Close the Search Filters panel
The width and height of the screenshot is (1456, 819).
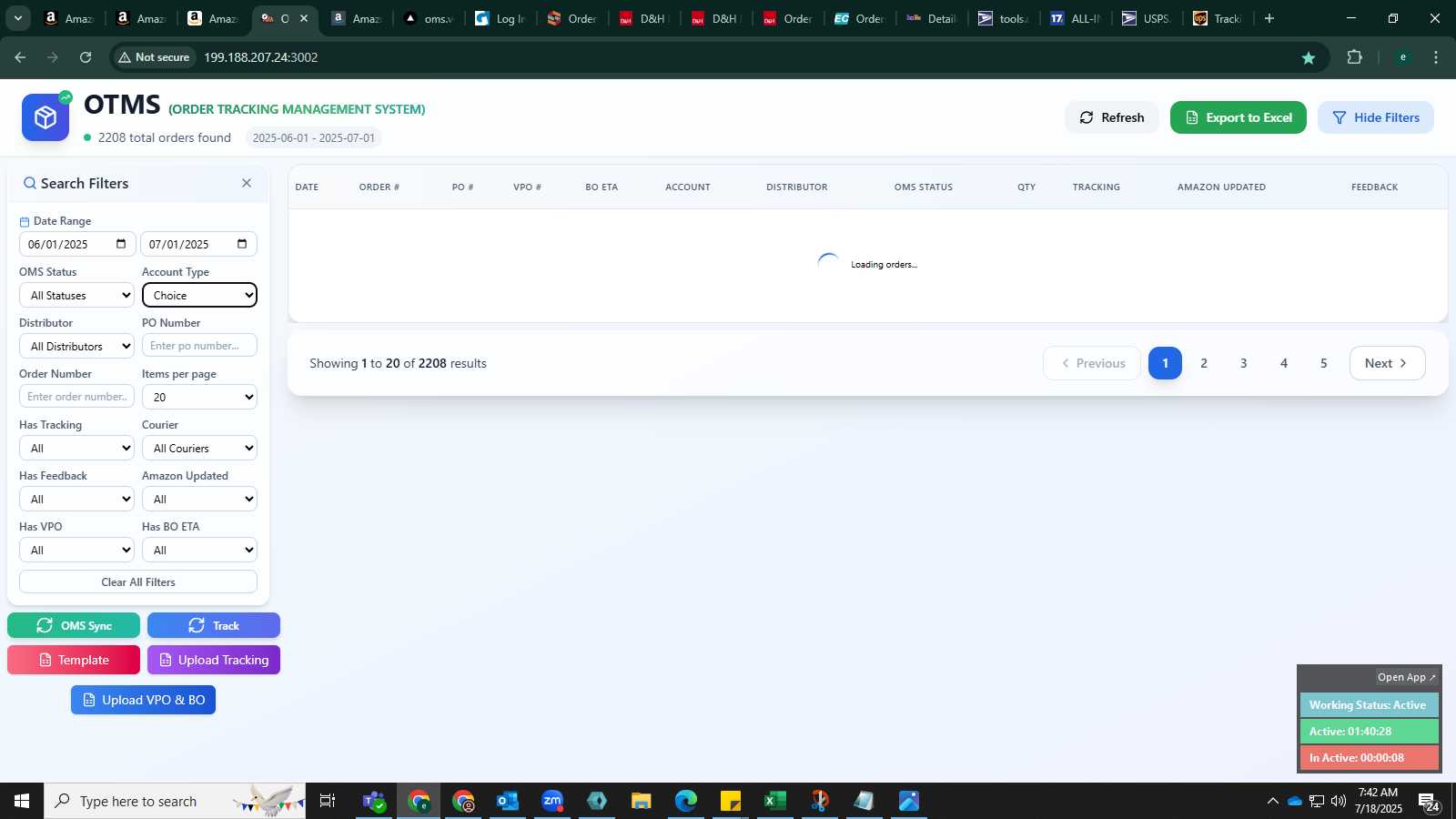pos(247,183)
